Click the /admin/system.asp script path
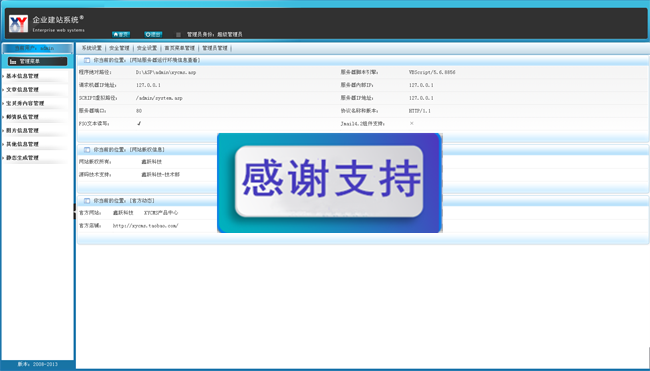The image size is (650, 371). 159,98
